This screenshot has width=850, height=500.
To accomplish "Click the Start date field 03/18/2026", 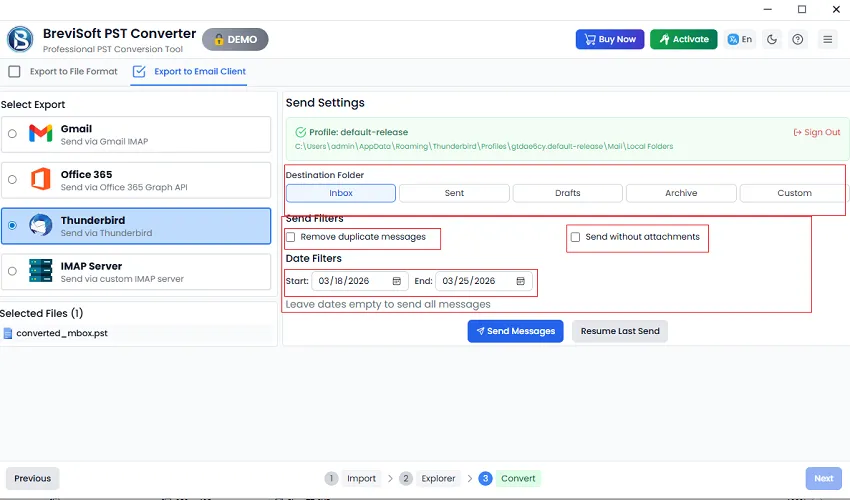I will 359,281.
